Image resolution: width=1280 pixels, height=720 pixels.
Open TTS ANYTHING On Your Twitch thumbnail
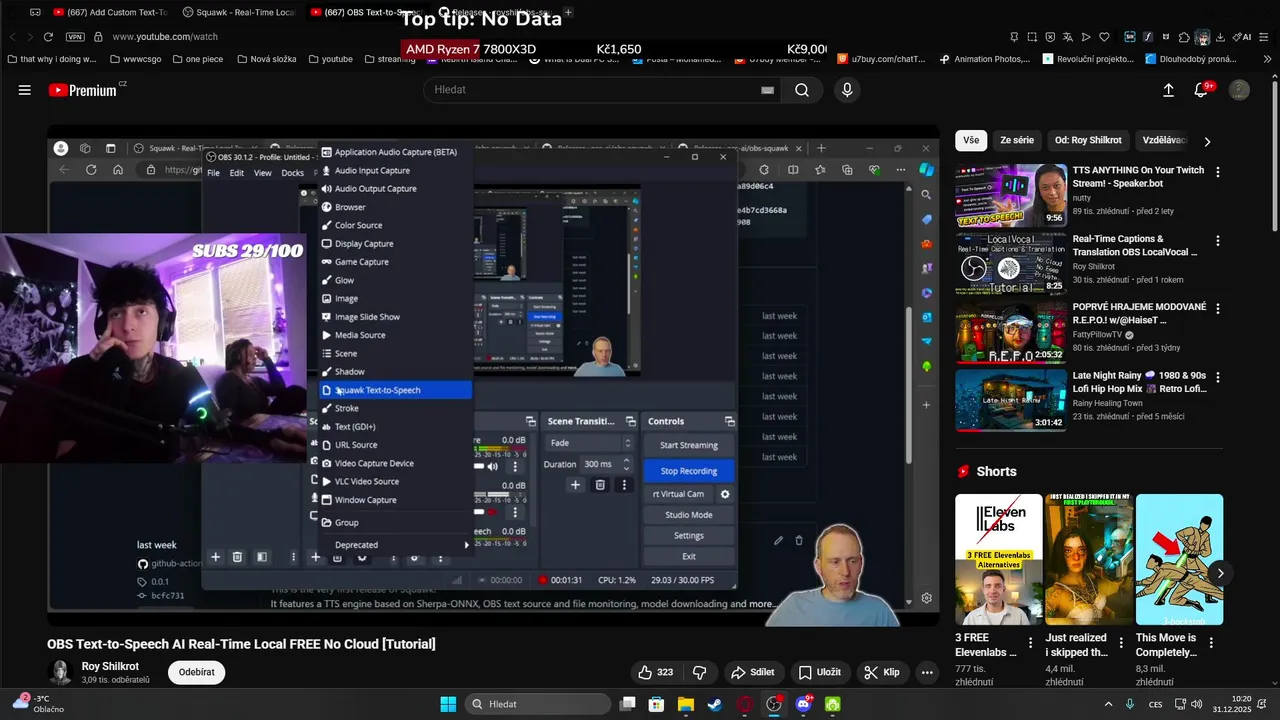(x=1011, y=195)
